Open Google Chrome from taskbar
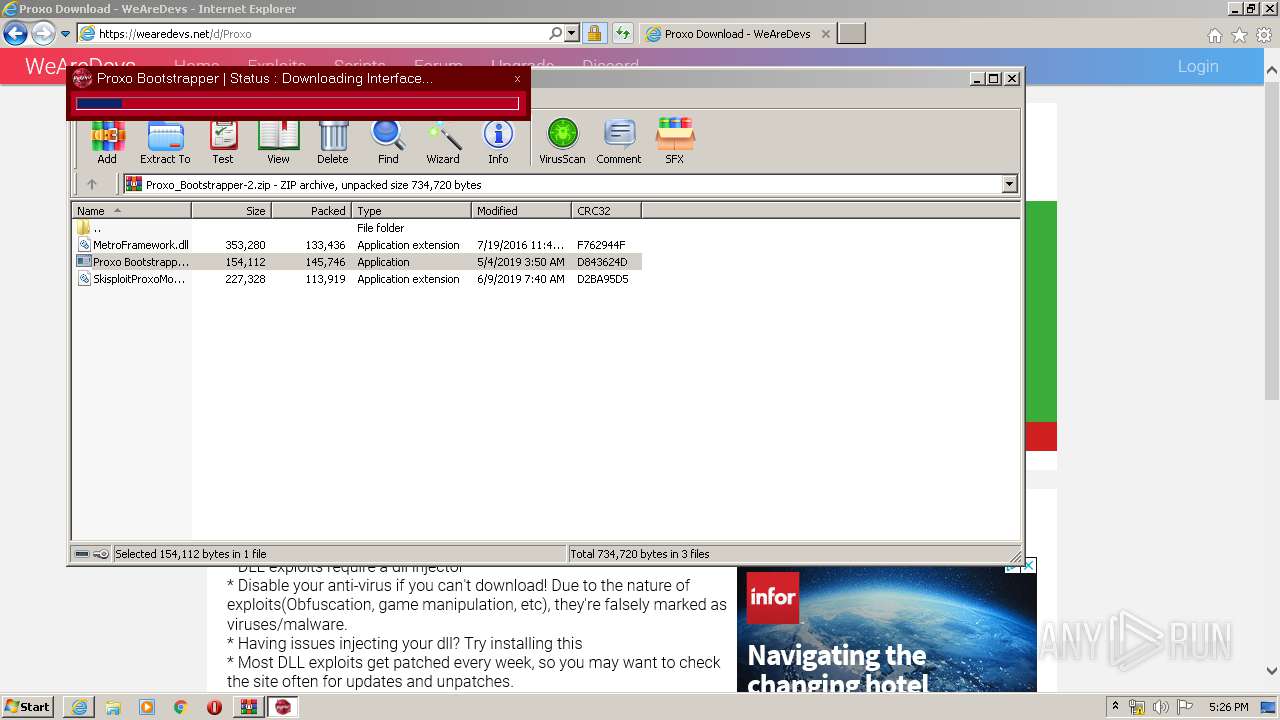Viewport: 1280px width, 720px height. coord(180,707)
